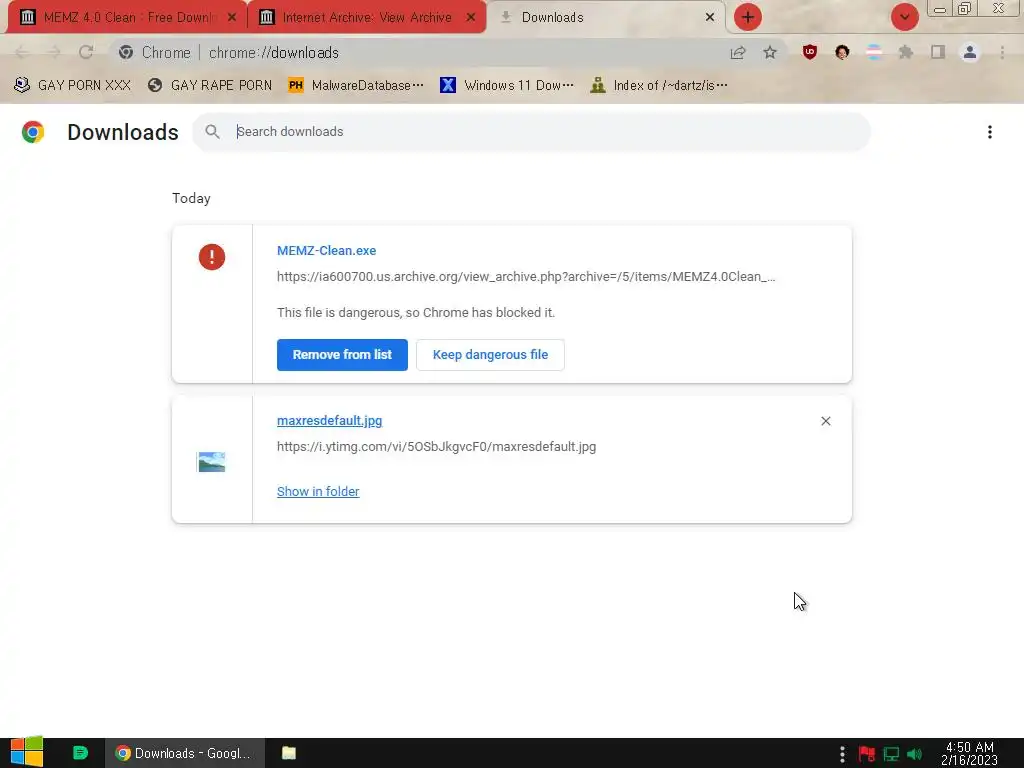Image resolution: width=1024 pixels, height=768 pixels.
Task: Open File Explorer from the taskbar
Action: tap(289, 753)
